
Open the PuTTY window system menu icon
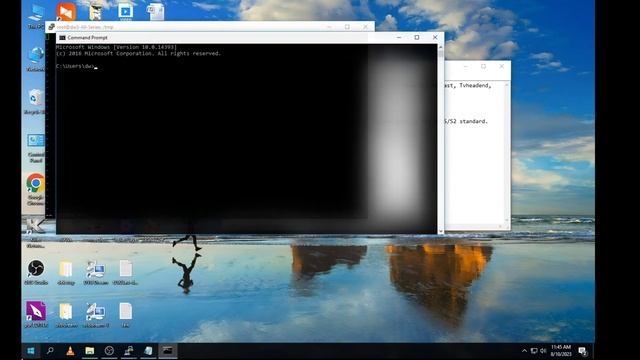pyautogui.click(x=51, y=27)
